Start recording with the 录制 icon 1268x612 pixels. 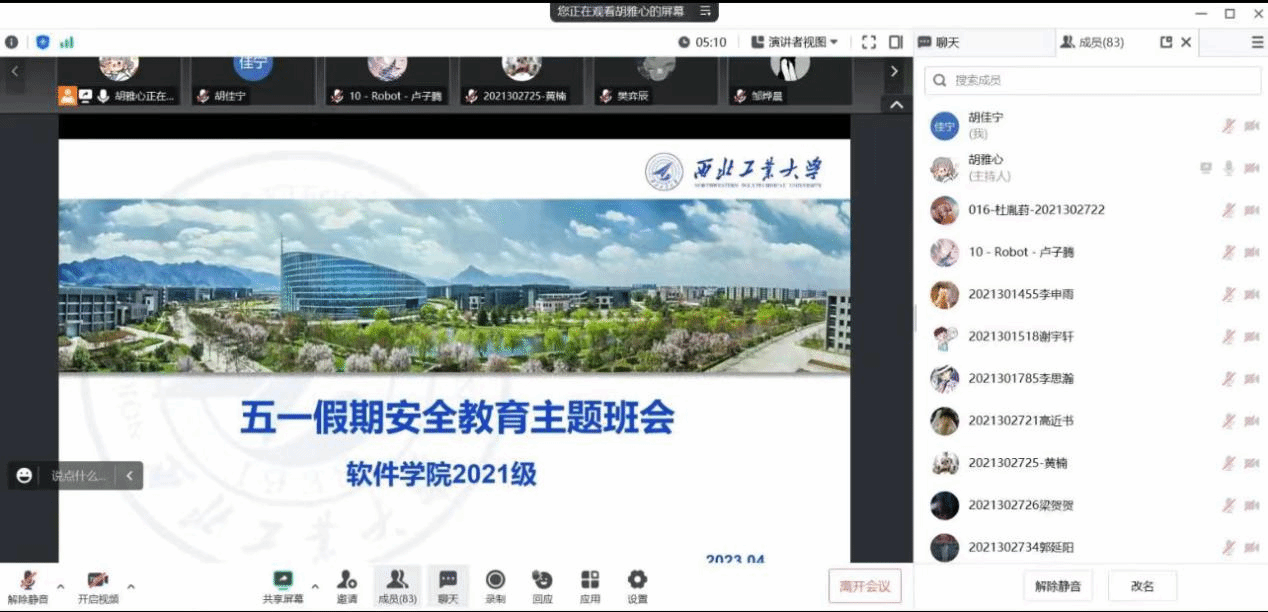point(495,580)
